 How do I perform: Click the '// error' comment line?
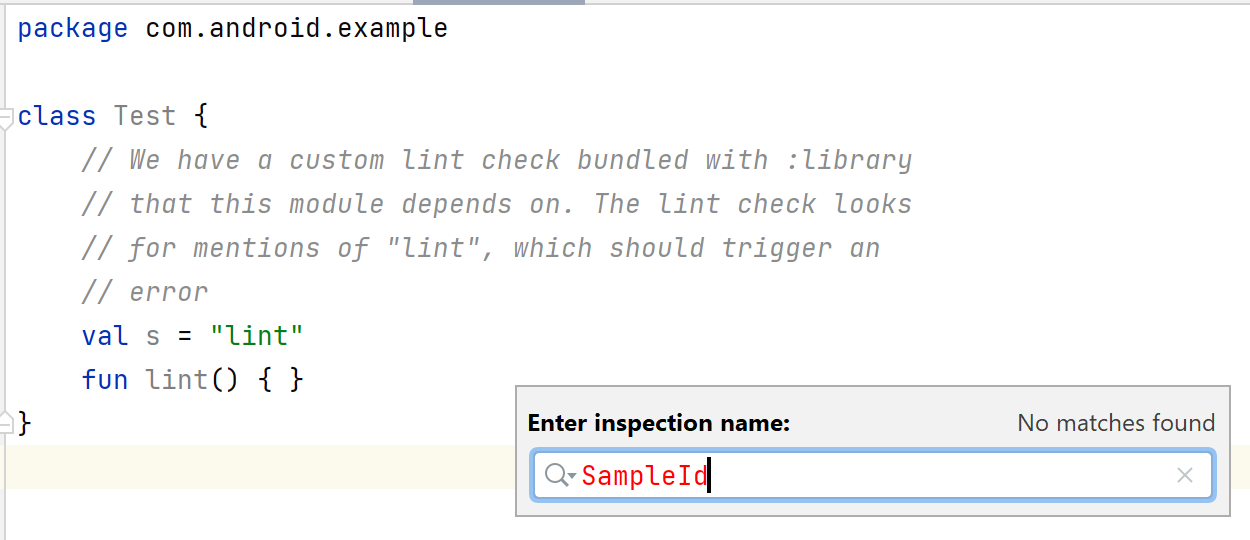[145, 292]
